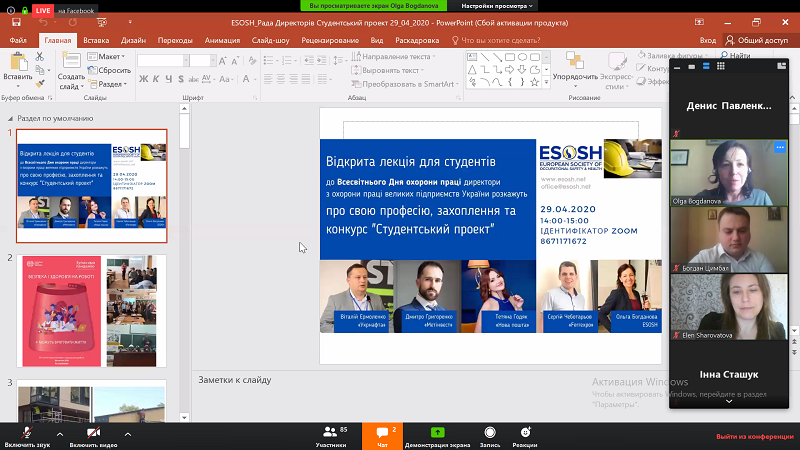Toggle text Shadow (S) formatting
This screenshot has height=450, width=800.
tap(181, 79)
